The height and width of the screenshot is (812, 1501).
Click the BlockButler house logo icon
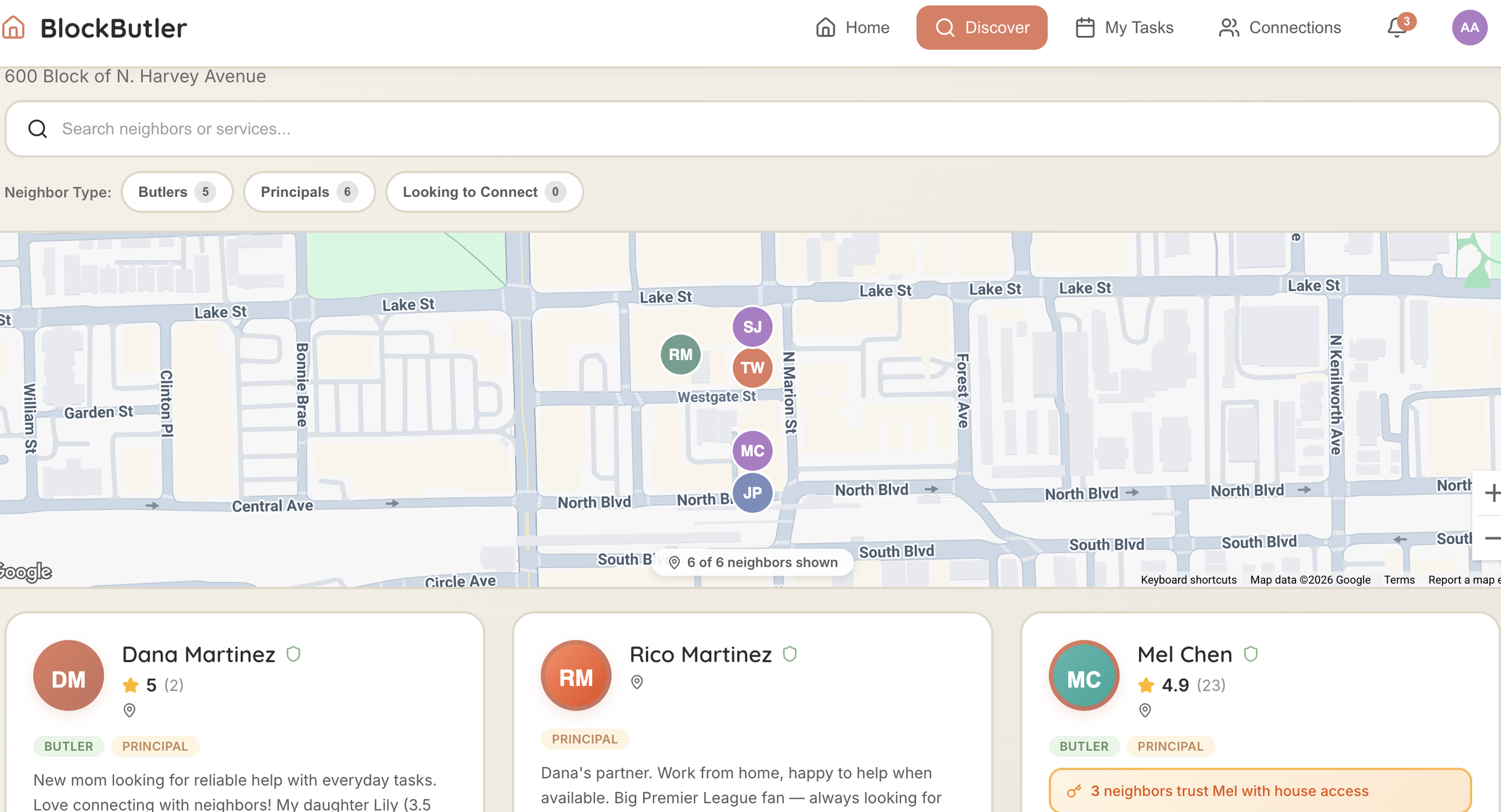(x=13, y=28)
